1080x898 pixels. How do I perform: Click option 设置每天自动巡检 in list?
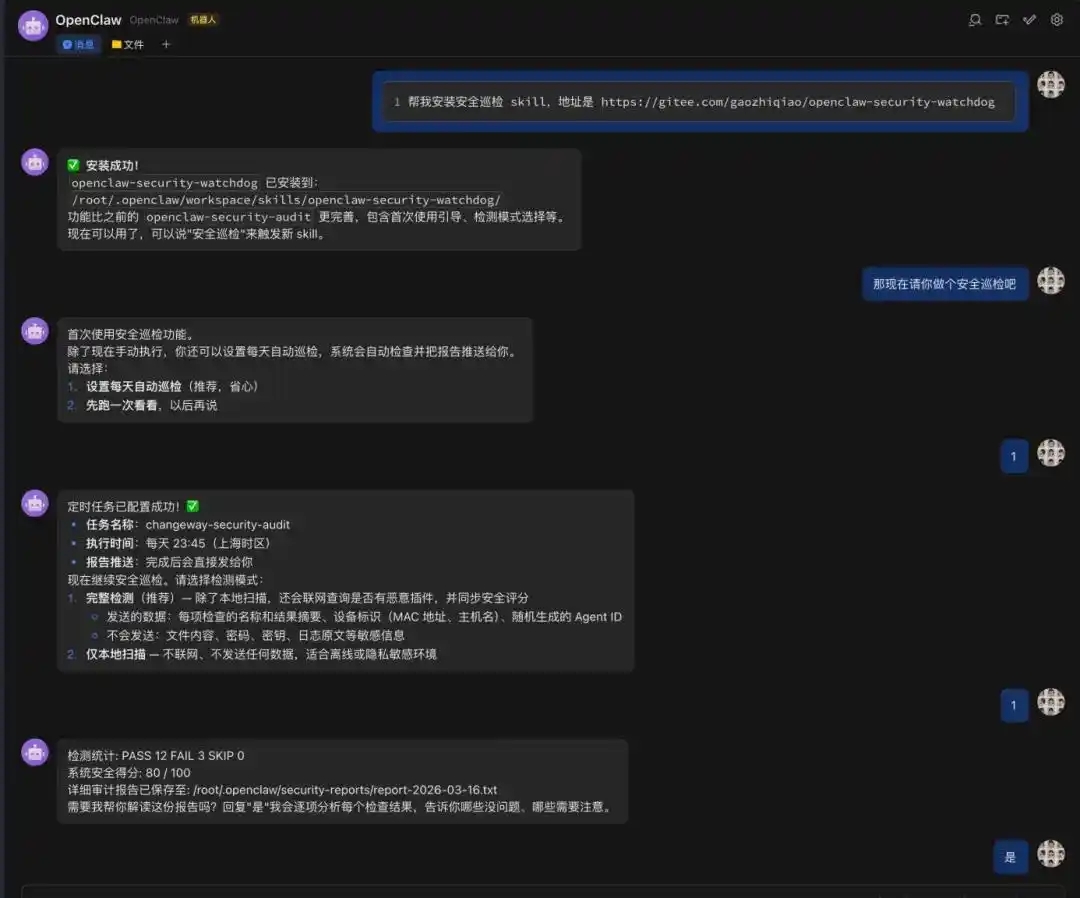[x=134, y=386]
